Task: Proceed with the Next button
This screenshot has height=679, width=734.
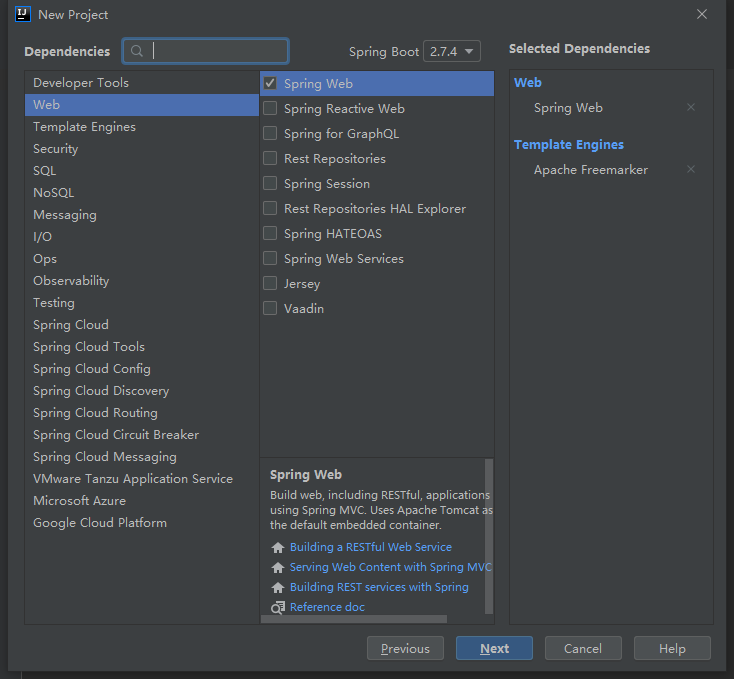Action: click(x=494, y=648)
